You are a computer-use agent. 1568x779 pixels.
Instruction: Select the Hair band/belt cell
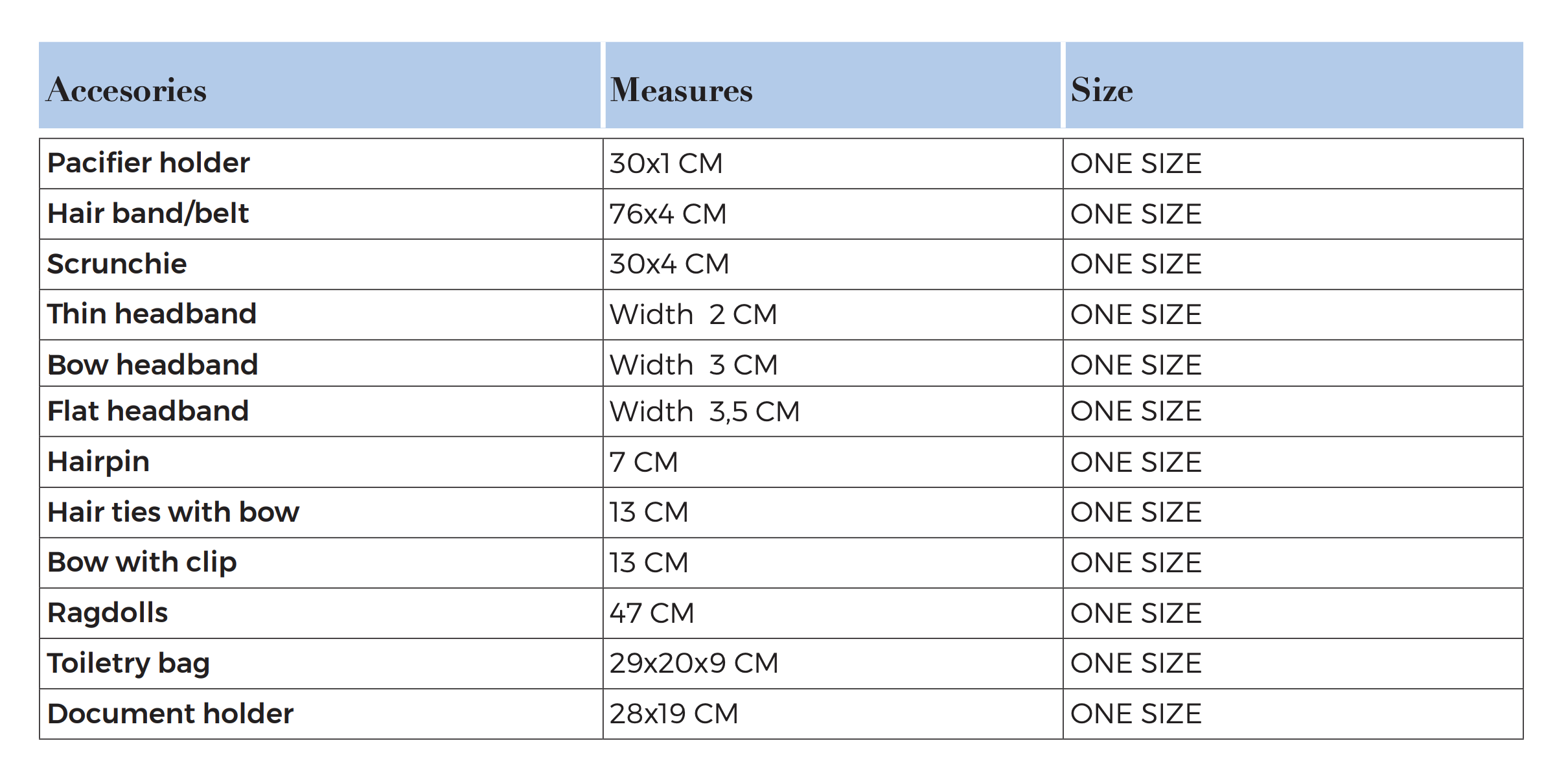pos(321,214)
